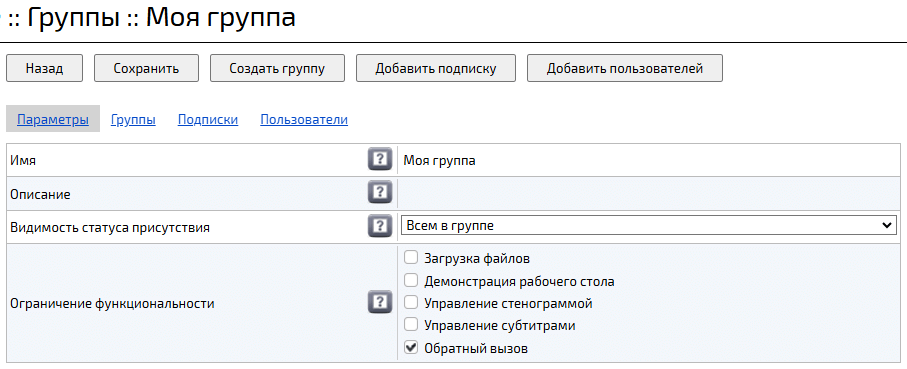Image resolution: width=907 pixels, height=369 pixels.
Task: Switch to the Группы tab
Action: (133, 120)
